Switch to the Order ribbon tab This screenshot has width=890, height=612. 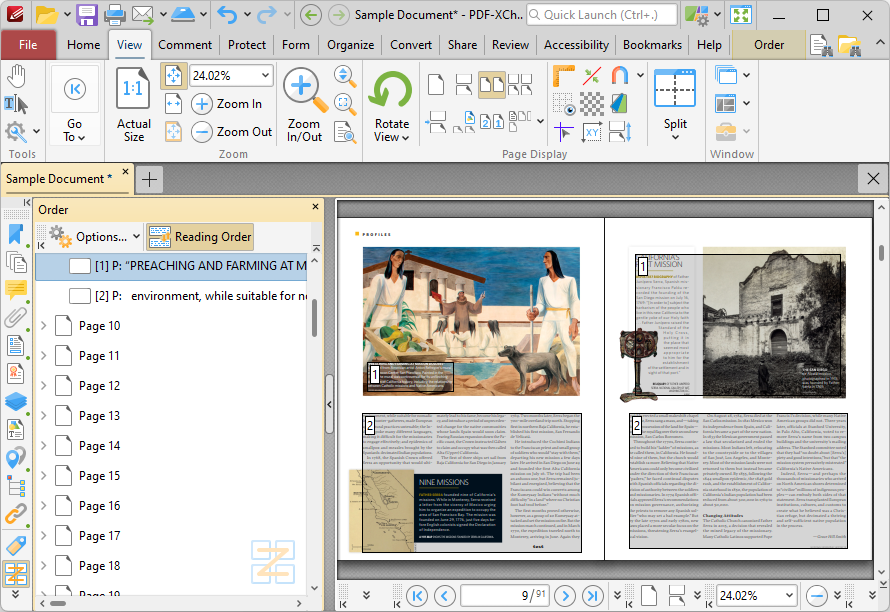point(769,45)
